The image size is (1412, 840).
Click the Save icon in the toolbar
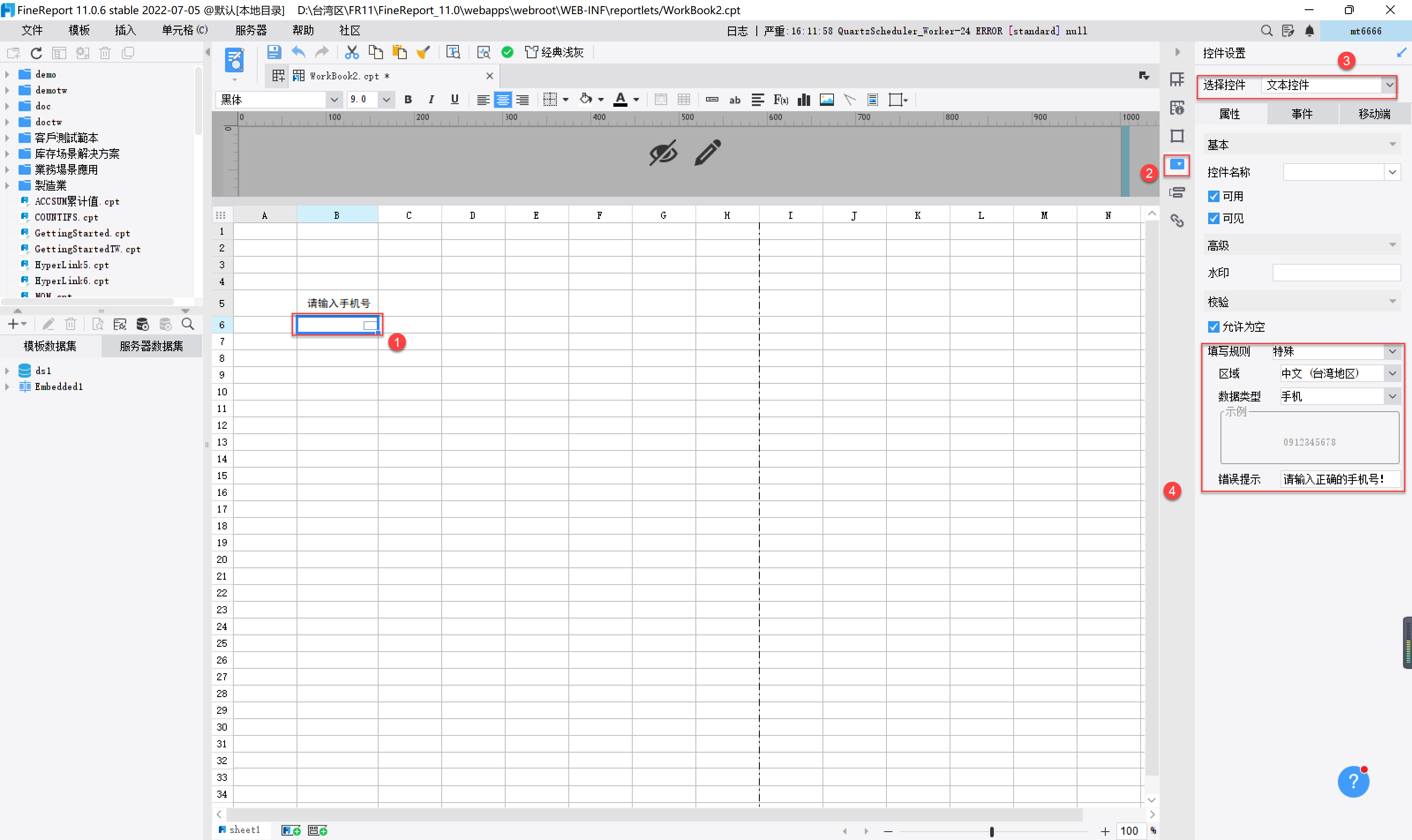274,52
